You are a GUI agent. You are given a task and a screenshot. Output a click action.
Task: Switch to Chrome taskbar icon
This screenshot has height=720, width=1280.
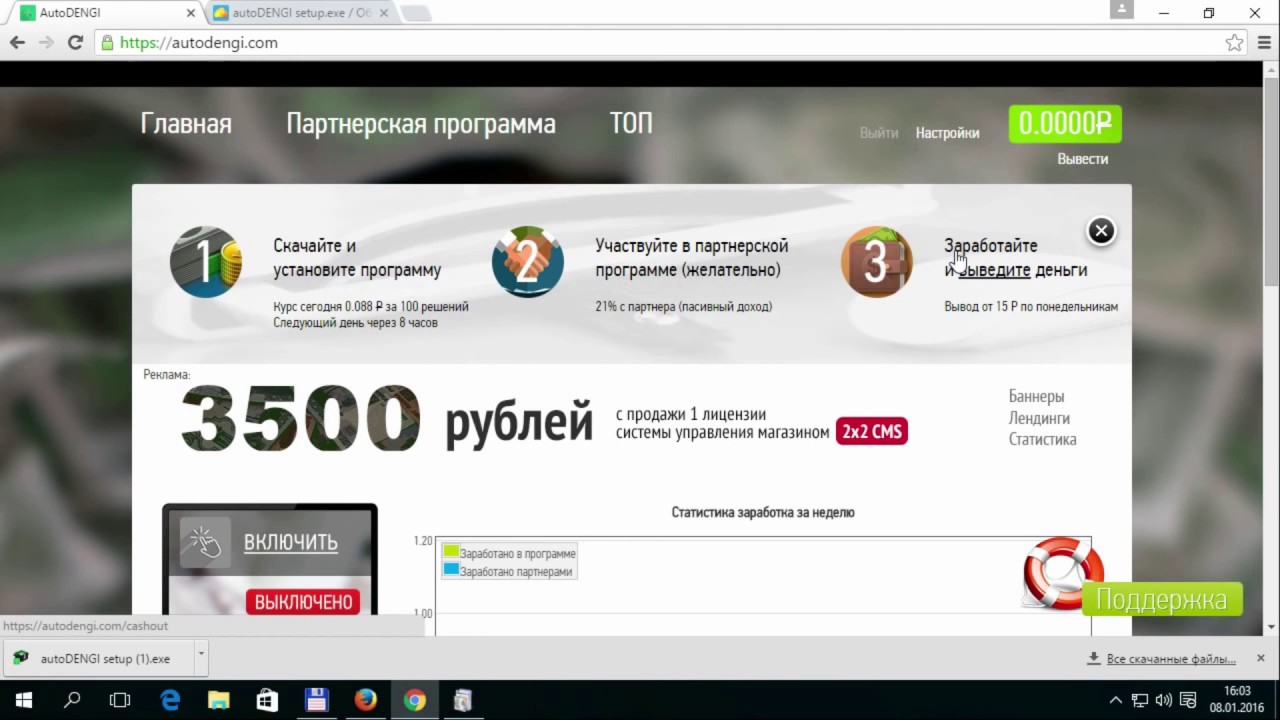[x=414, y=700]
